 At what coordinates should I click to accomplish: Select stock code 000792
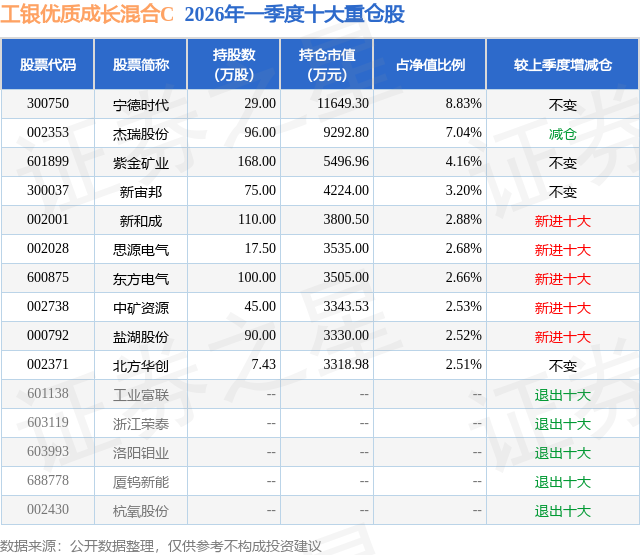click(x=48, y=335)
